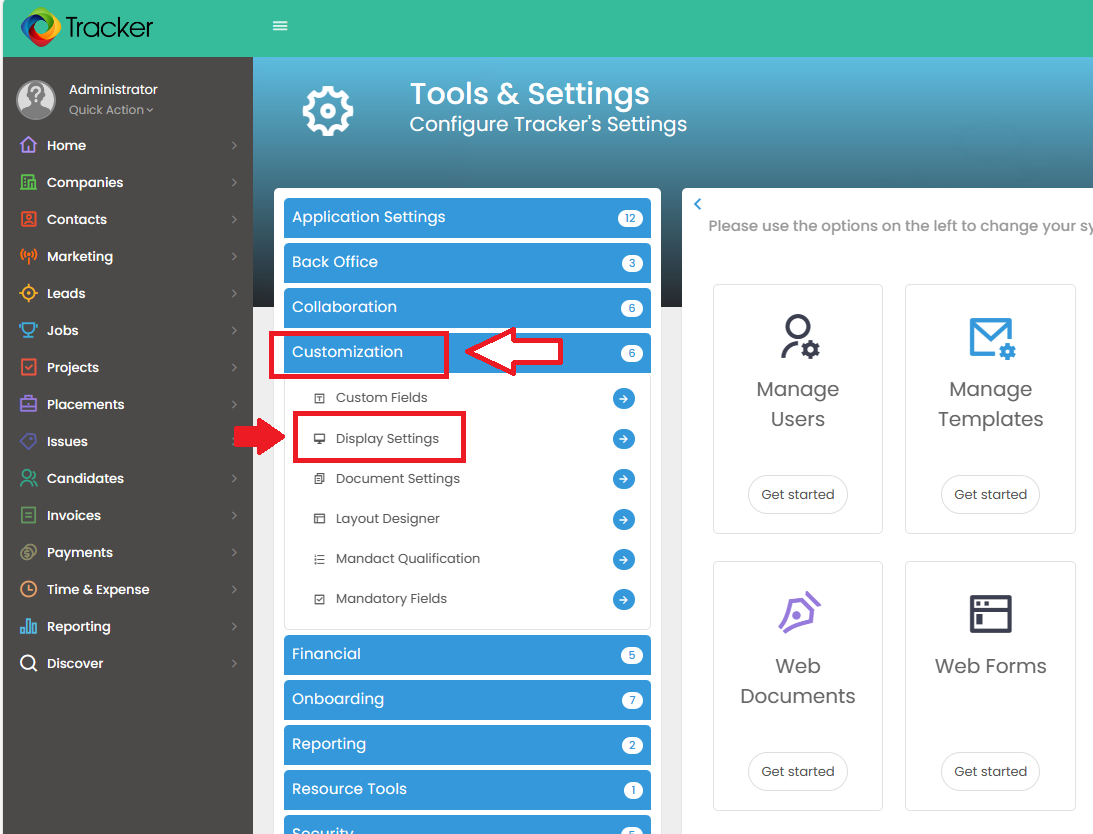Click the Home house icon
Image resolution: width=1093 pixels, height=834 pixels.
29,145
